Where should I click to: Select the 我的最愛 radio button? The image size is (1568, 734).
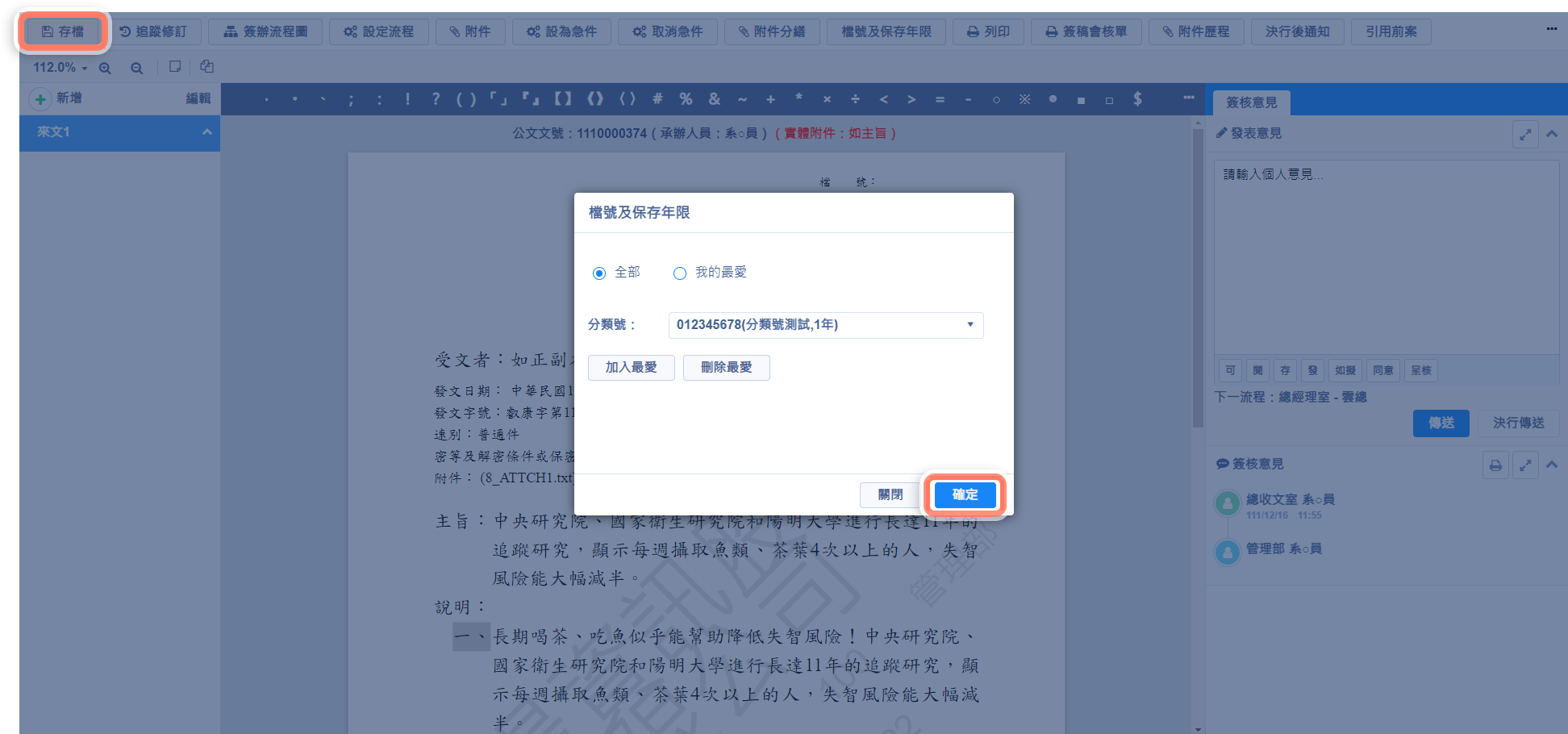coord(680,273)
